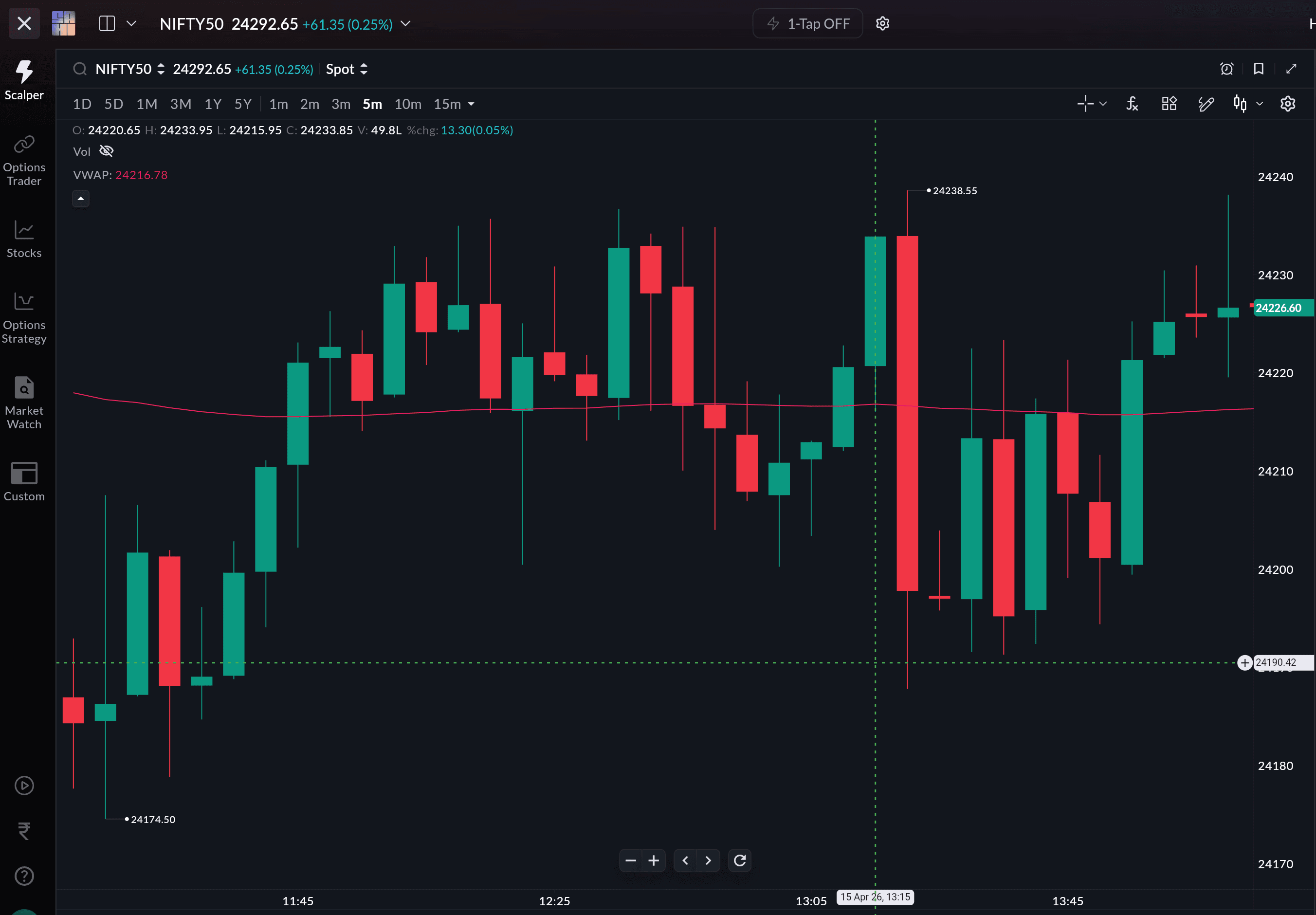Open the drawing tools pencil icon
Screen dimensions: 1316x915
click(x=1206, y=104)
